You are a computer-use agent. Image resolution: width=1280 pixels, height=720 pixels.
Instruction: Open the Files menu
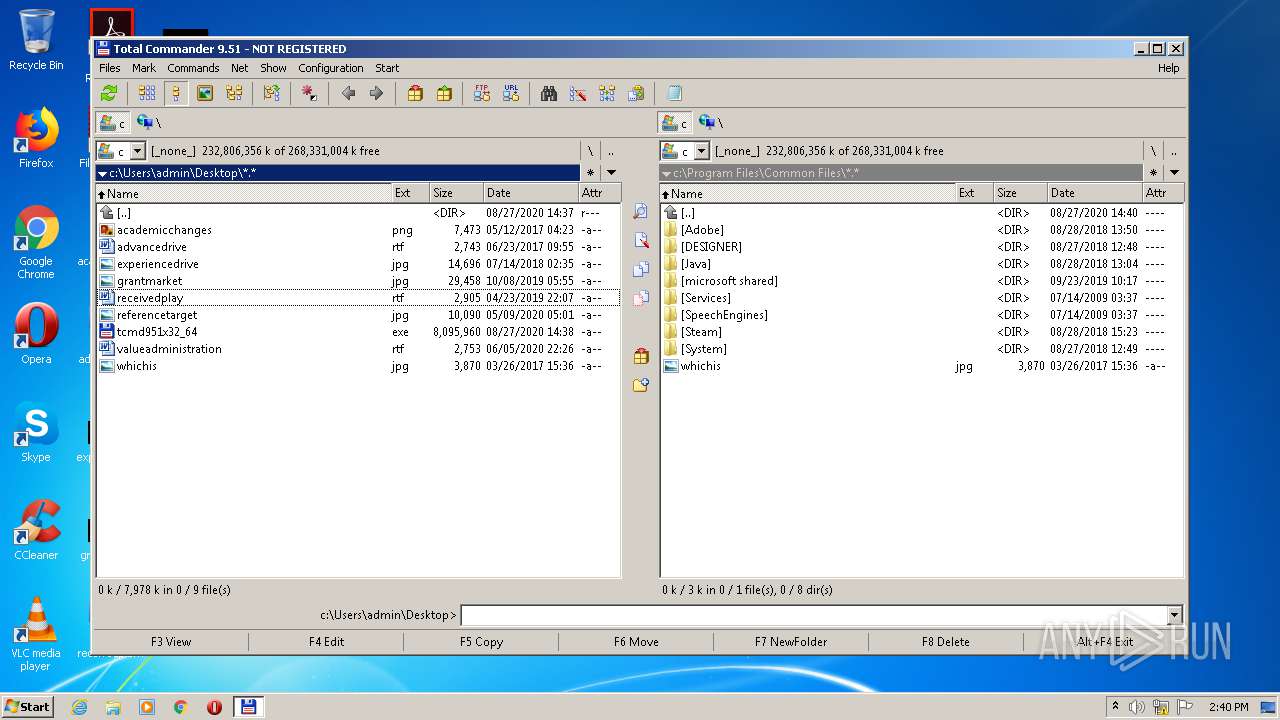click(110, 68)
